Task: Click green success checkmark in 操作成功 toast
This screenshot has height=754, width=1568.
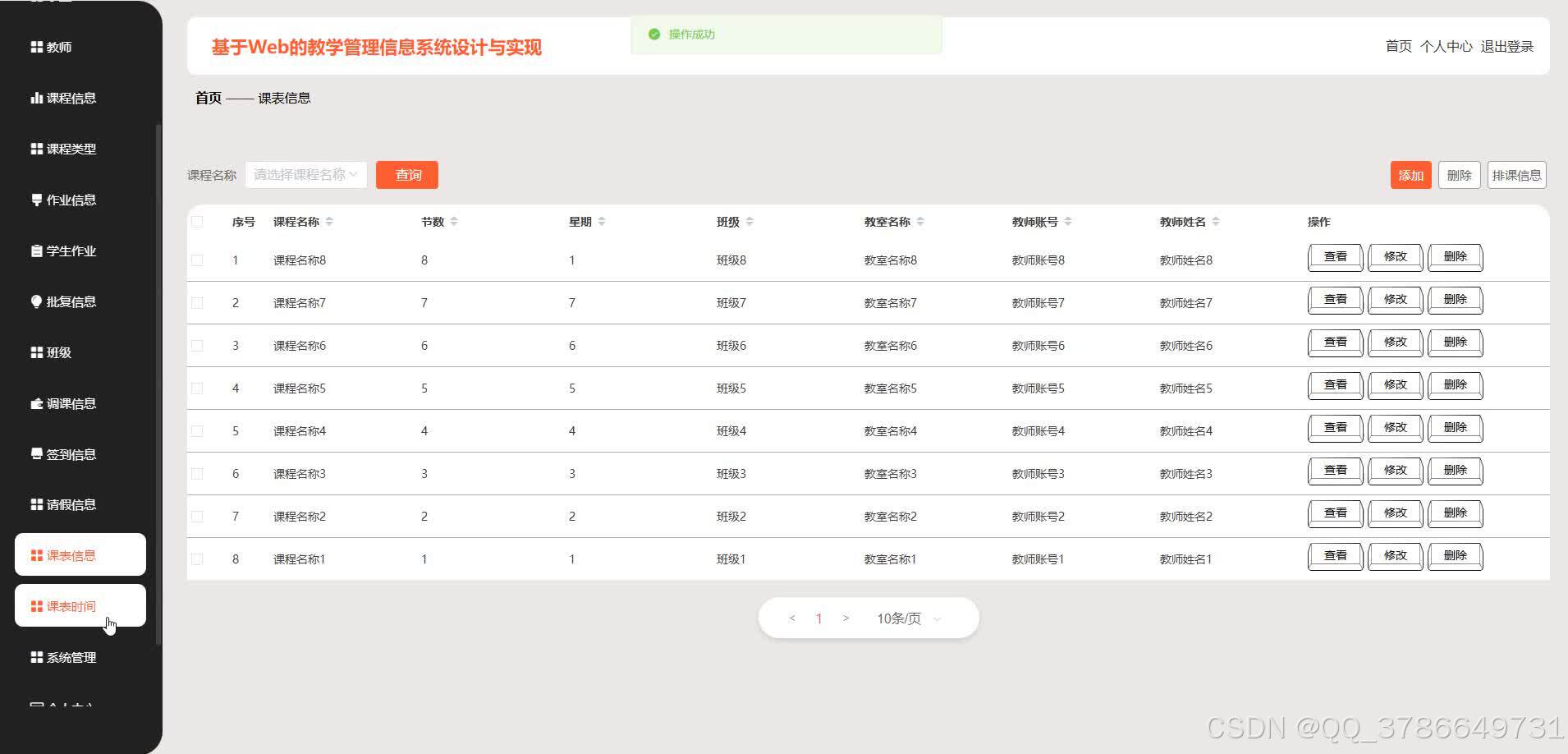Action: click(x=654, y=34)
